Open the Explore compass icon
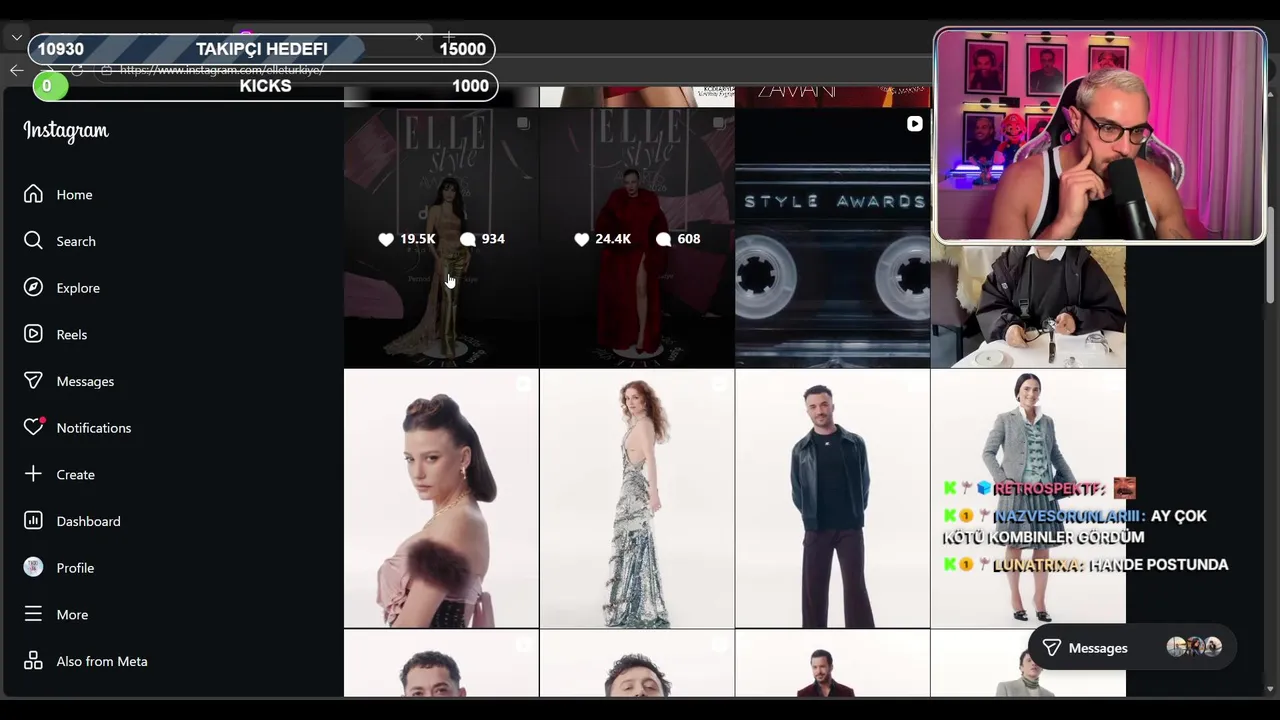 pyautogui.click(x=33, y=288)
